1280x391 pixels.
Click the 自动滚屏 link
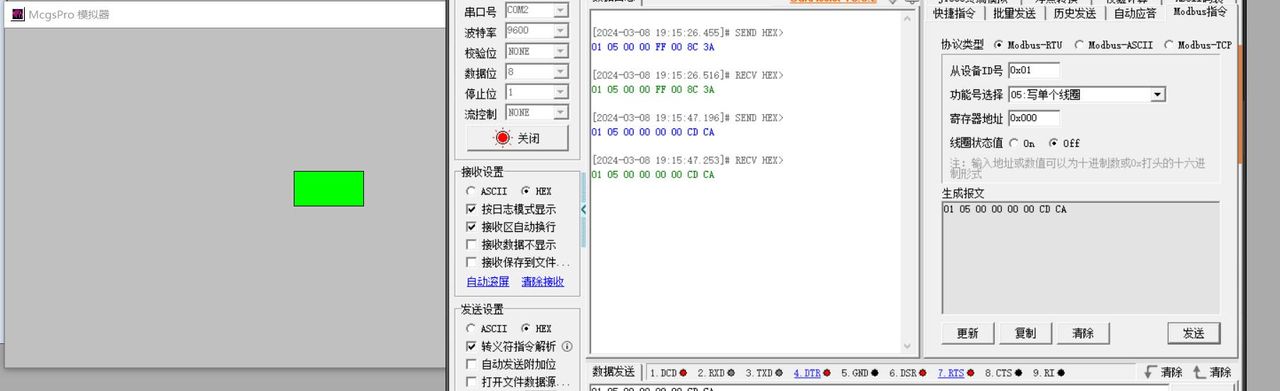click(488, 282)
